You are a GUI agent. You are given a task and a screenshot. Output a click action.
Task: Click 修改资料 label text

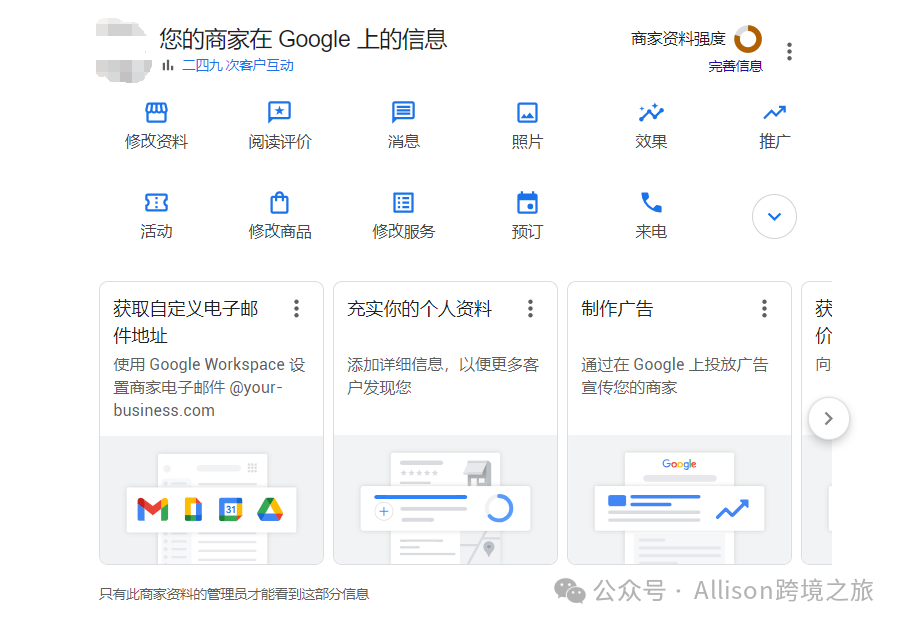coord(156,142)
